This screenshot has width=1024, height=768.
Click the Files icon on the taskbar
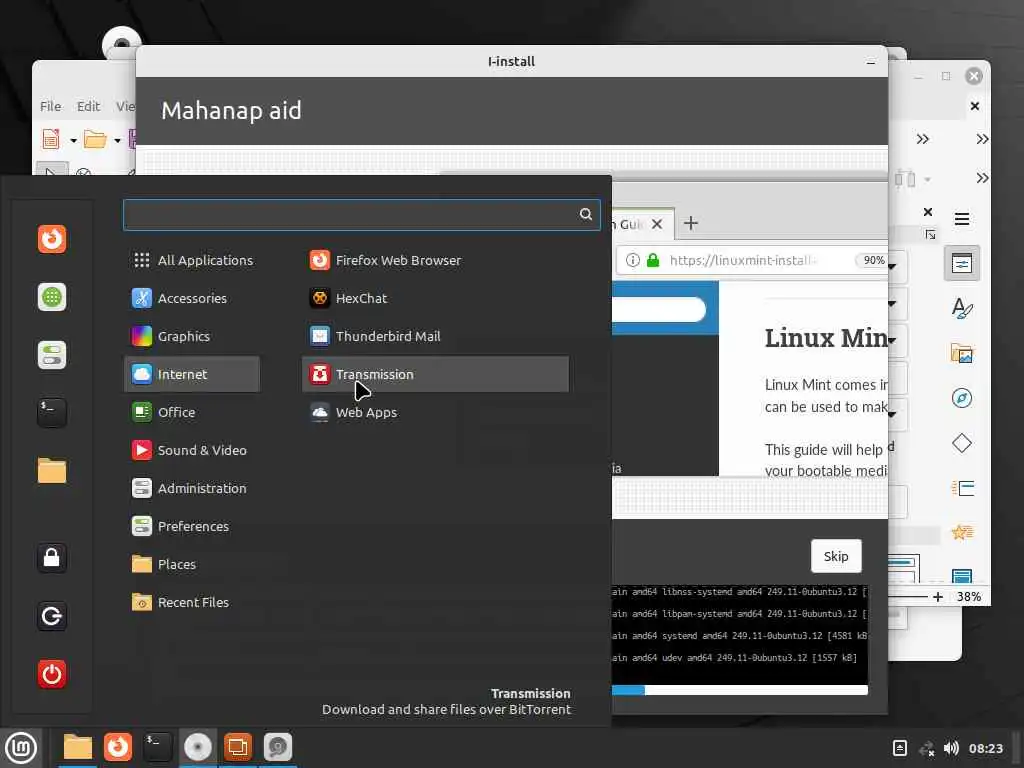point(77,747)
